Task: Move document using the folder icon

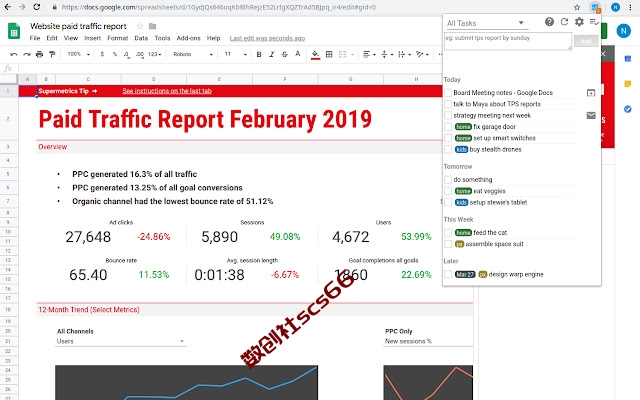Action: [153, 26]
